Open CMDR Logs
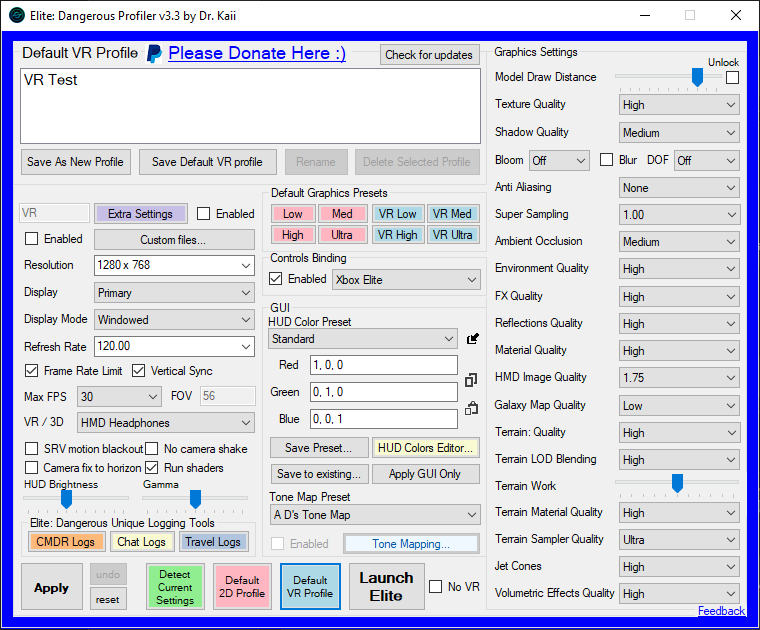Image resolution: width=760 pixels, height=630 pixels. 66,542
